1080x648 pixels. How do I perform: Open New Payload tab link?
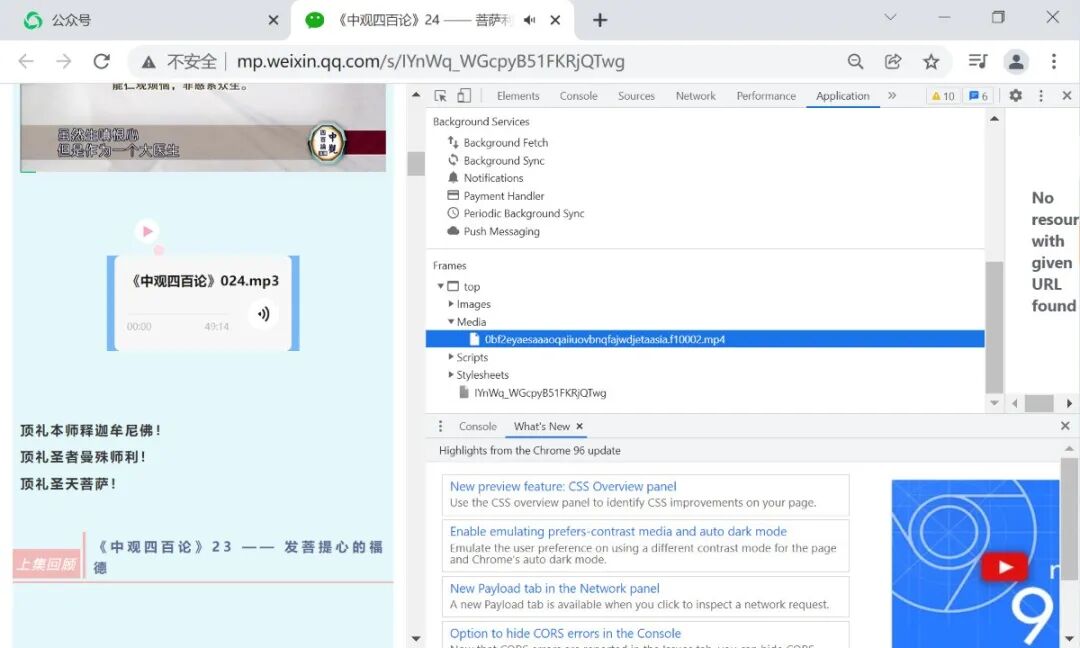[554, 588]
